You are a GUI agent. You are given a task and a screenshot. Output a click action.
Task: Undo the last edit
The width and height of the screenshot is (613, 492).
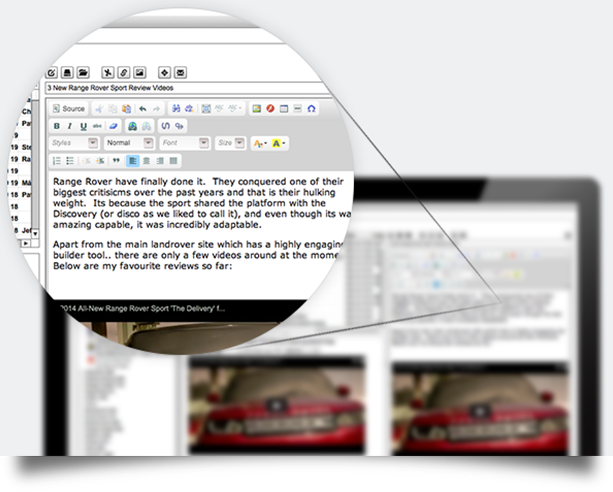[x=143, y=109]
